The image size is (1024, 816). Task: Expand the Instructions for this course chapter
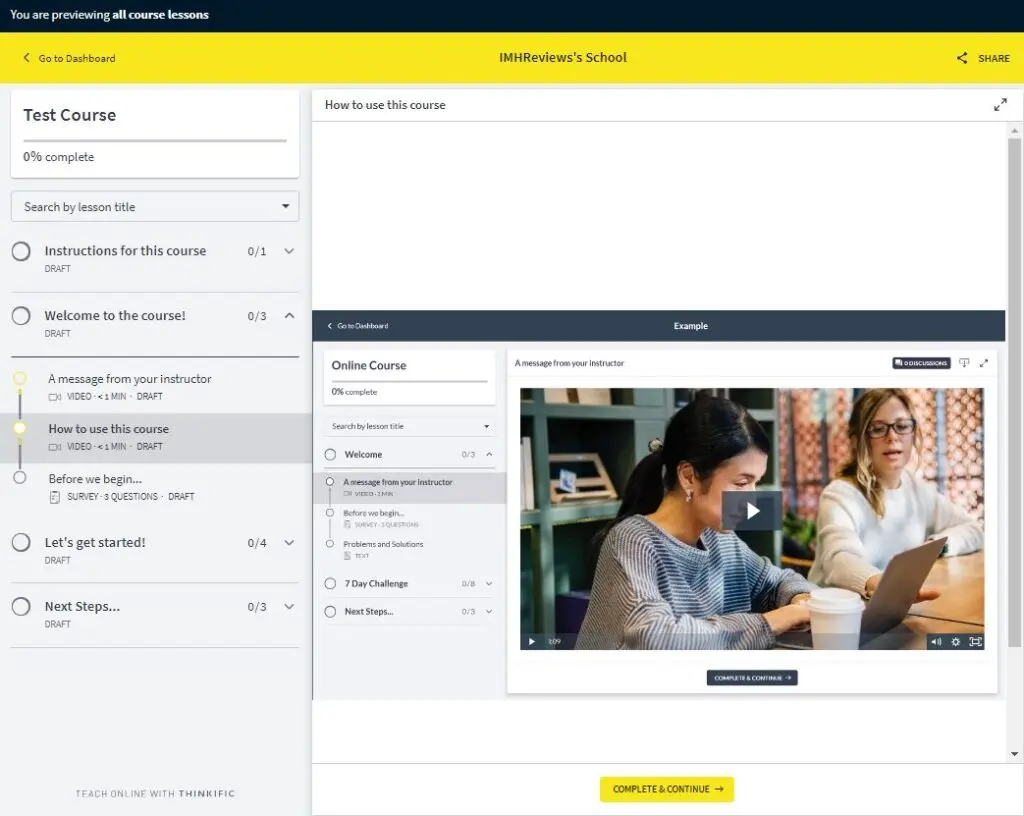point(289,251)
